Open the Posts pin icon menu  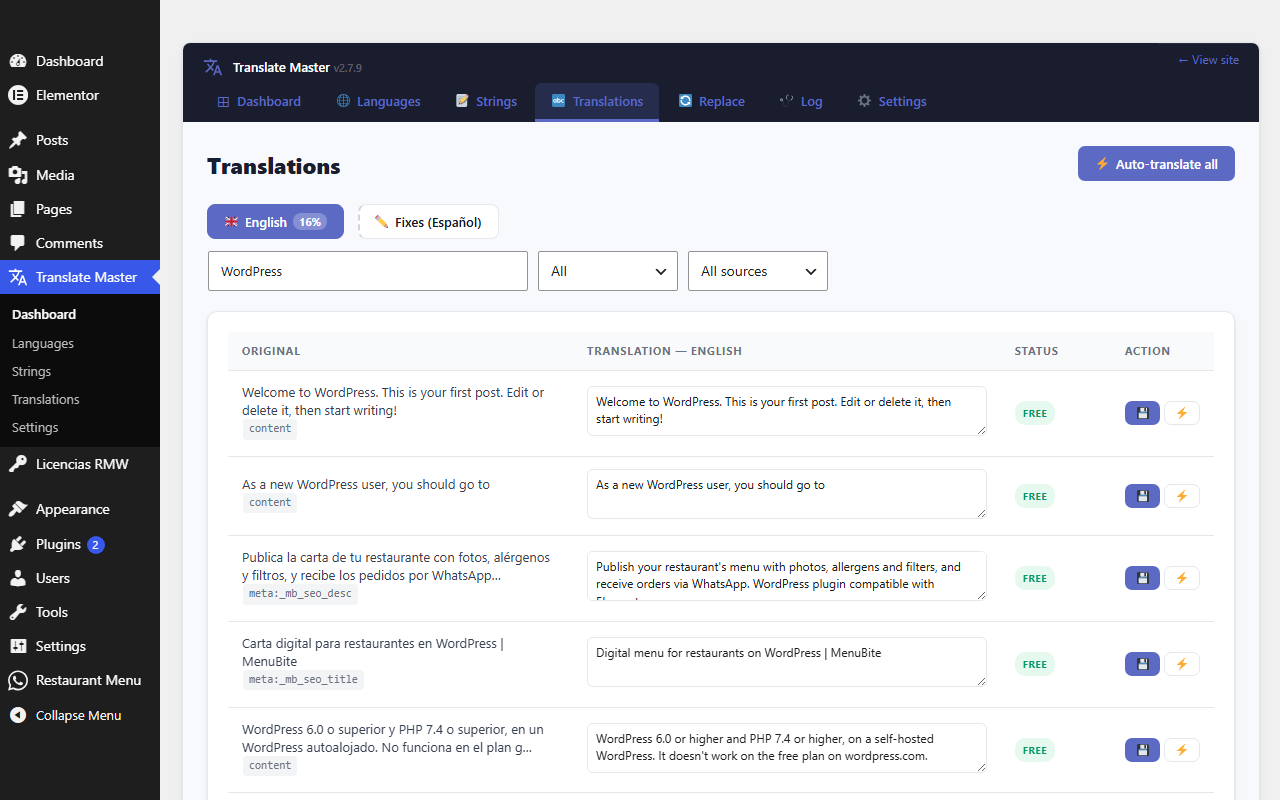coord(18,140)
